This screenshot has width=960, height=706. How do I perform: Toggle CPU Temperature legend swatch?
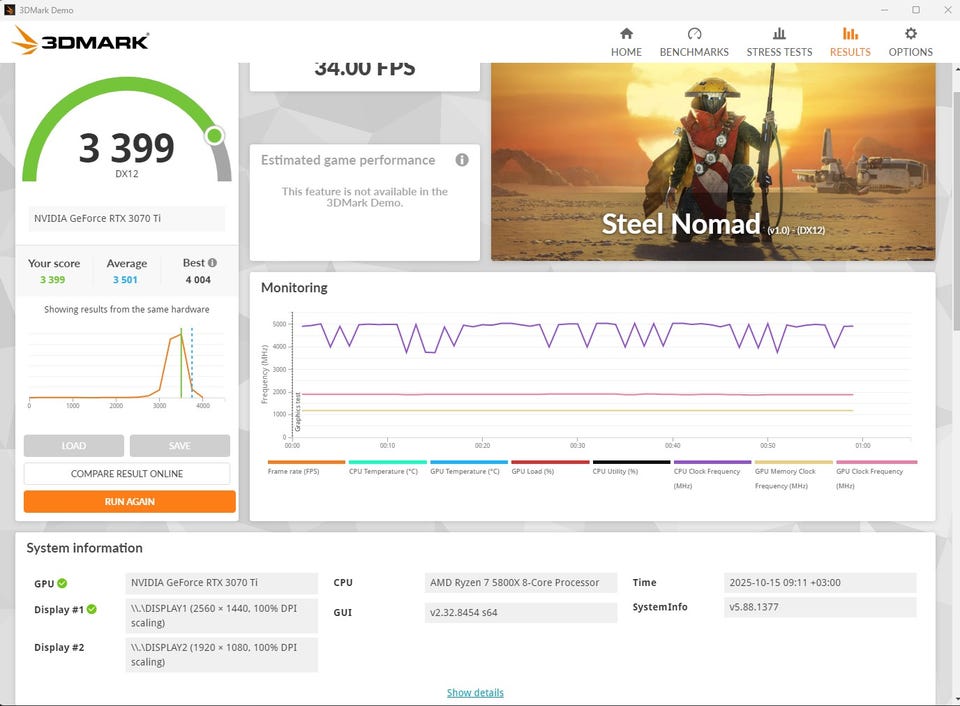pos(387,462)
